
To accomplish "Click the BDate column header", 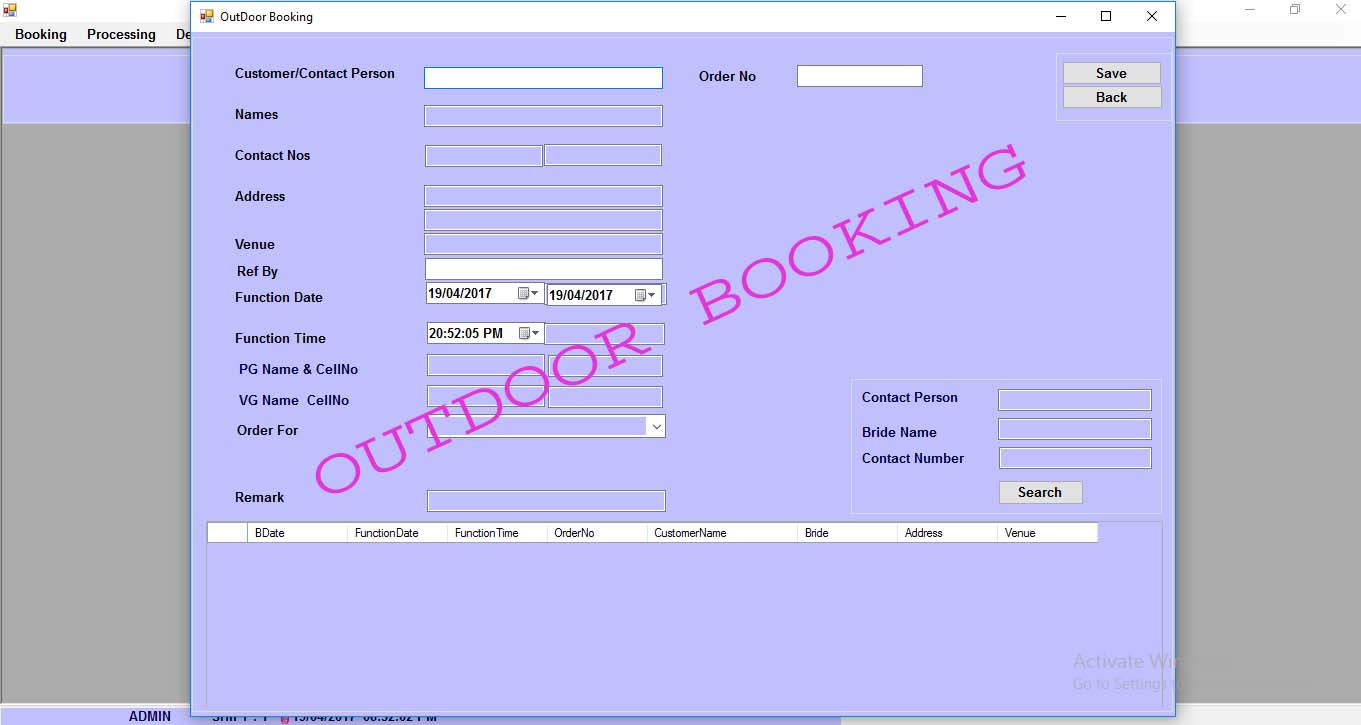I will 297,533.
